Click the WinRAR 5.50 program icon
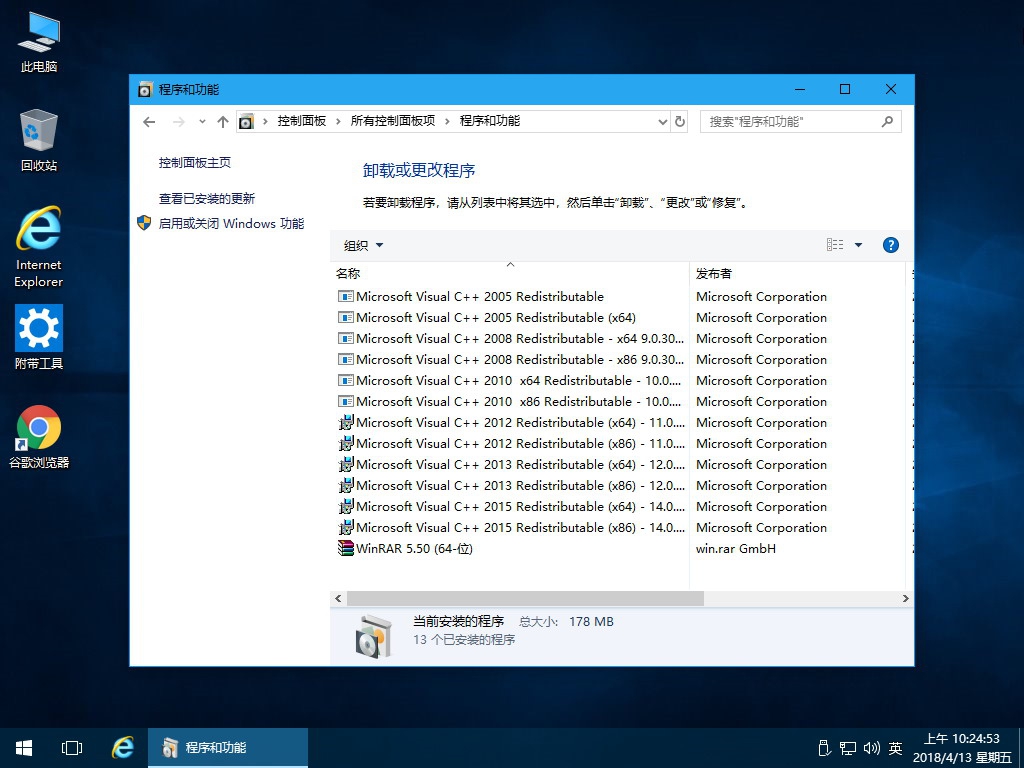The height and width of the screenshot is (768, 1024). pos(345,549)
